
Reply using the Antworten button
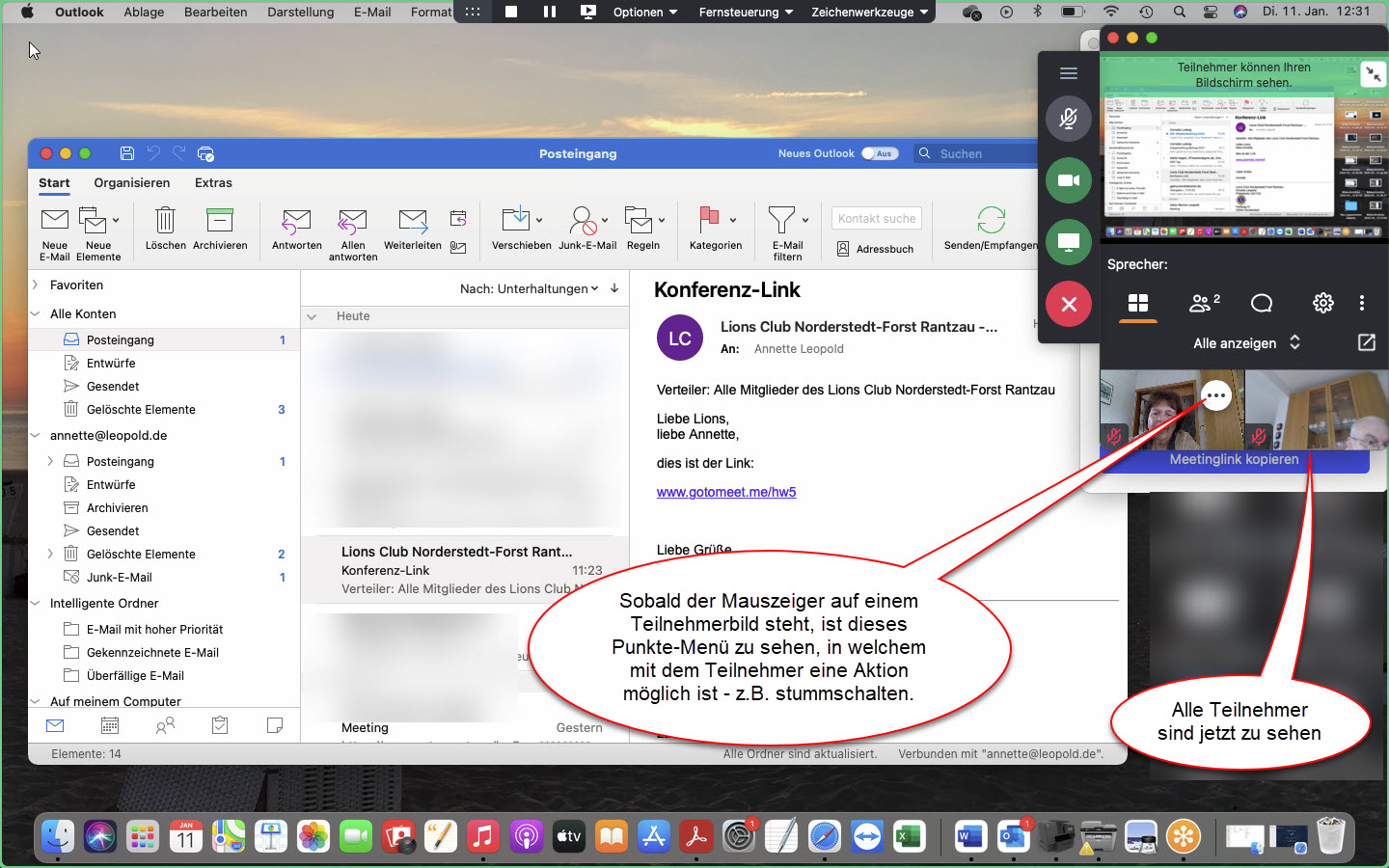296,230
